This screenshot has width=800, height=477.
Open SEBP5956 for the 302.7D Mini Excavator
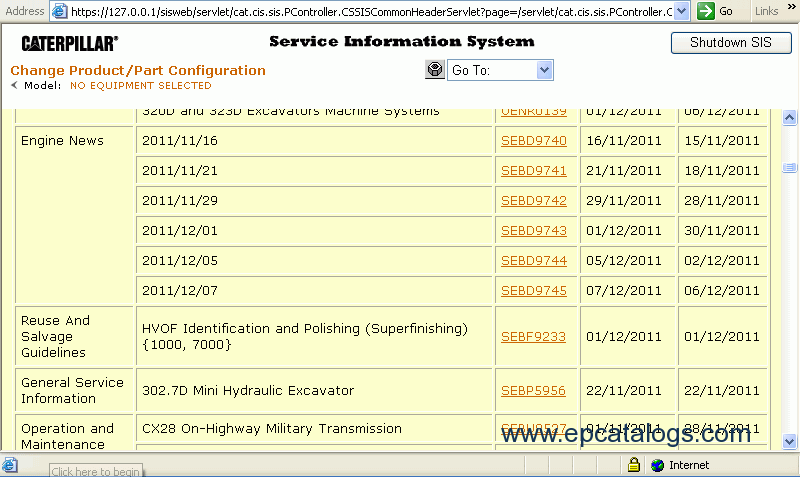tap(533, 391)
